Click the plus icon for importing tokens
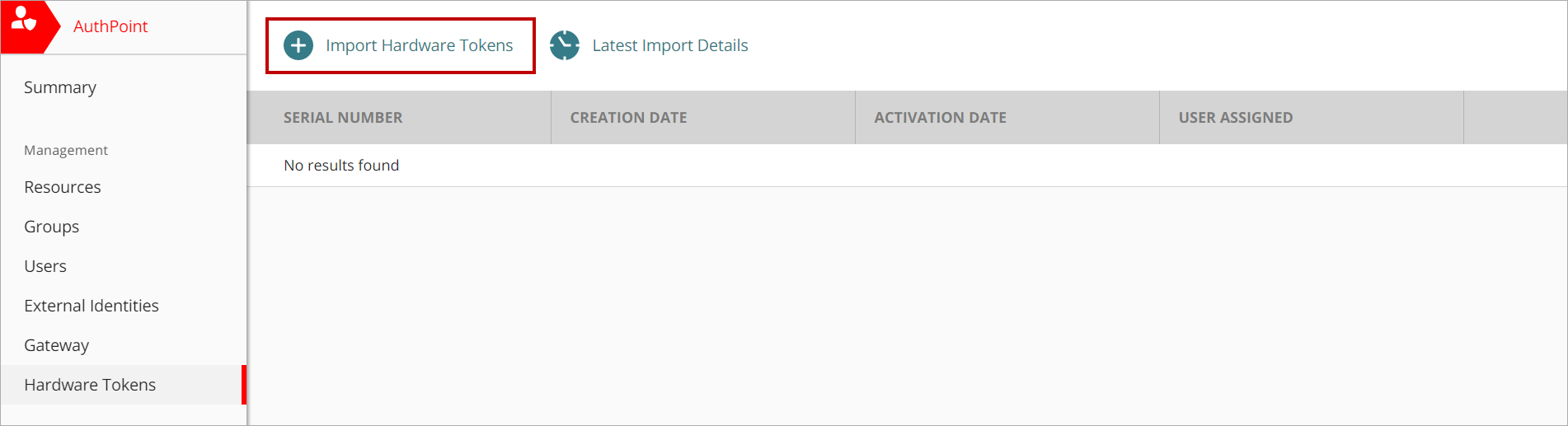 click(x=298, y=45)
